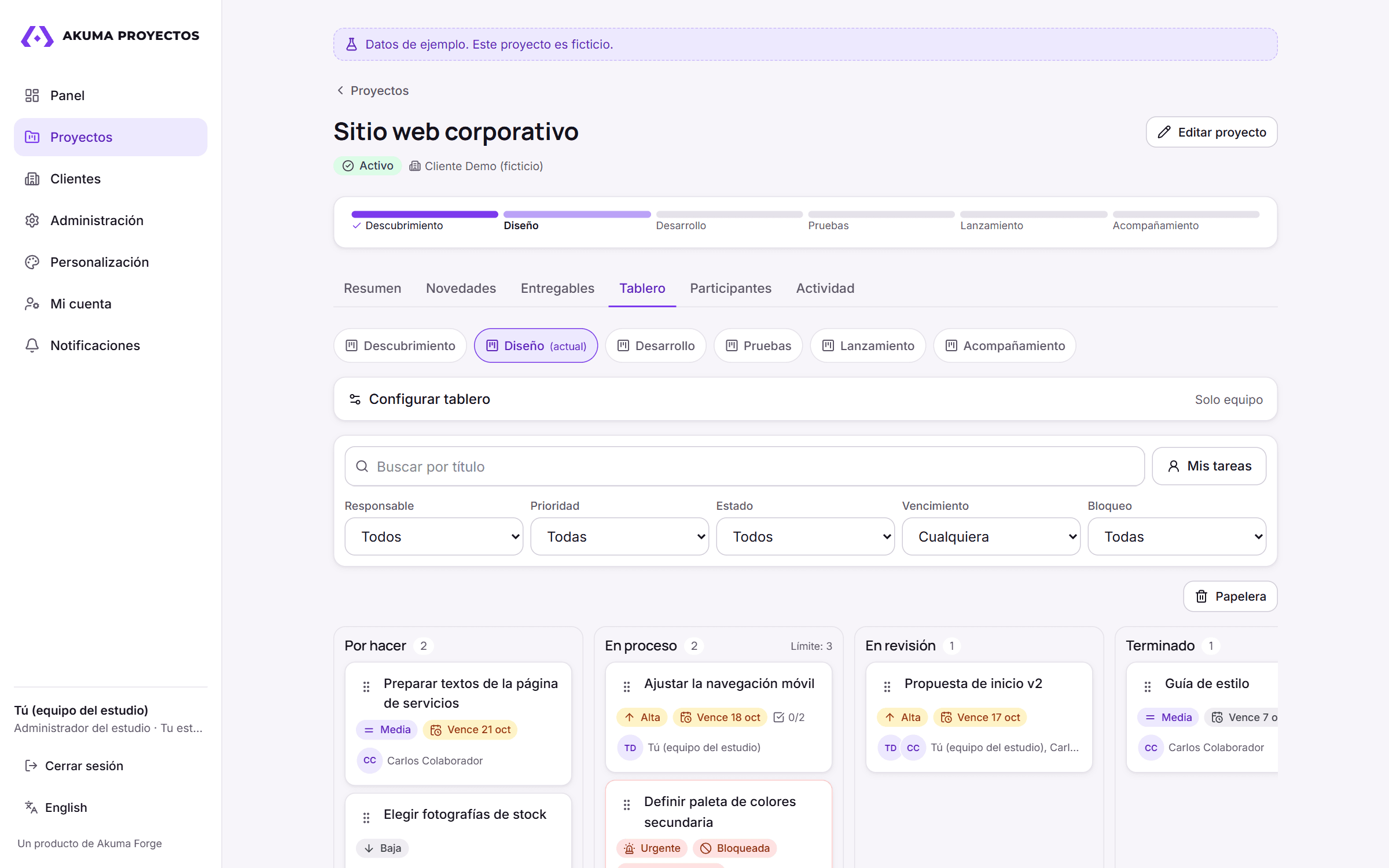The height and width of the screenshot is (868, 1389).
Task: Toggle the Mis tareas filter
Action: (x=1209, y=466)
